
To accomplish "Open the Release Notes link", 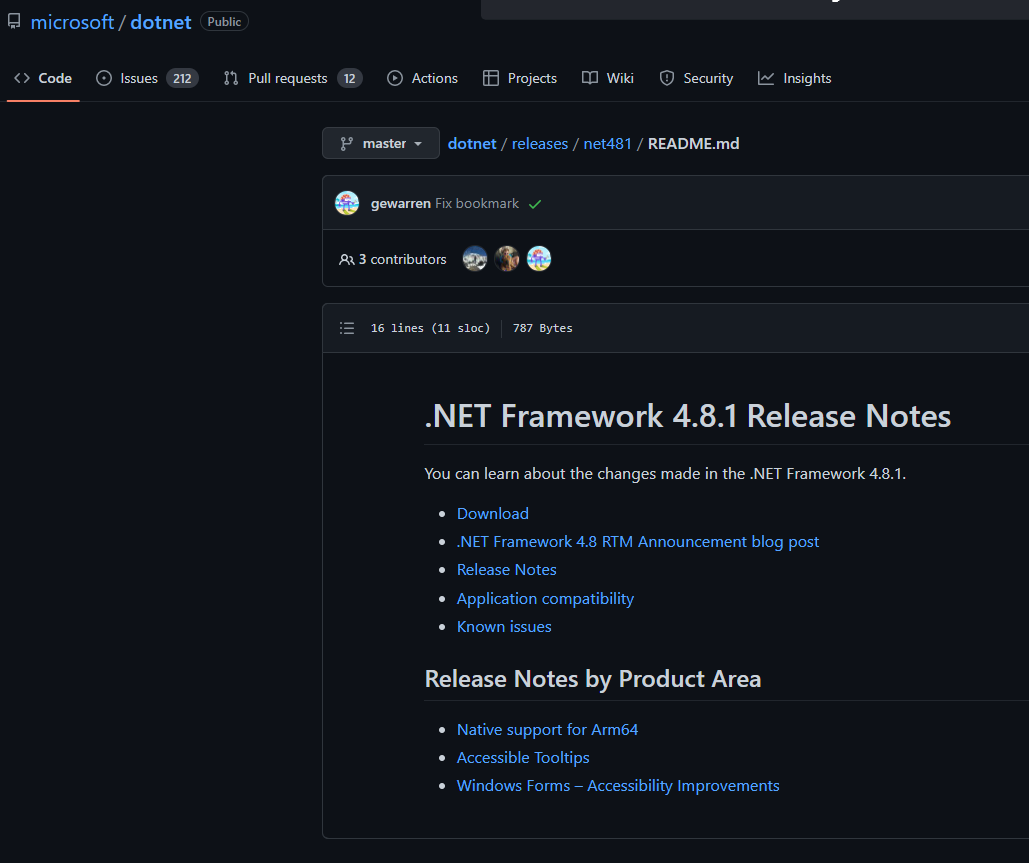I will pyautogui.click(x=507, y=570).
